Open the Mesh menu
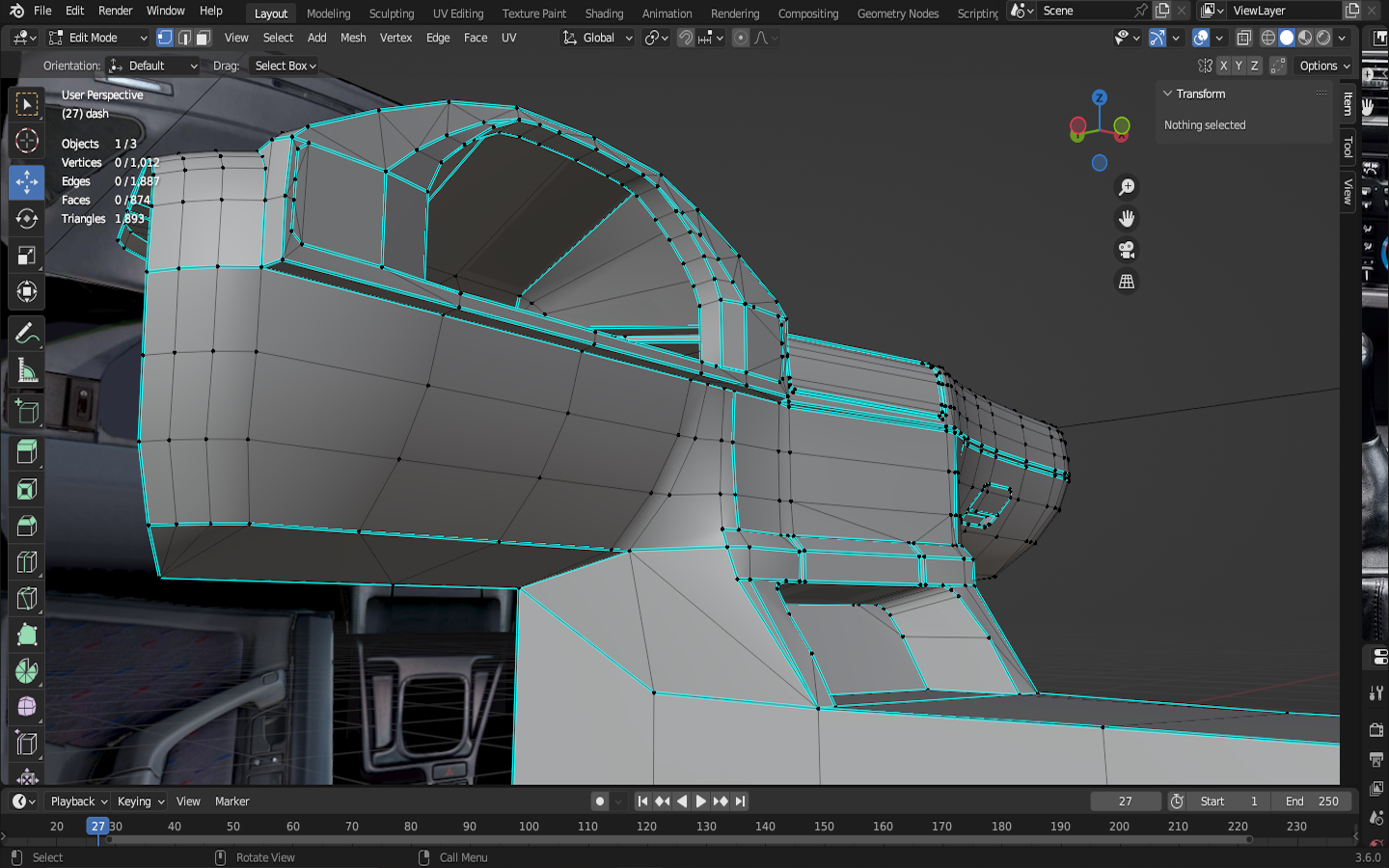Screen dimensions: 1389x868 pyautogui.click(x=353, y=38)
